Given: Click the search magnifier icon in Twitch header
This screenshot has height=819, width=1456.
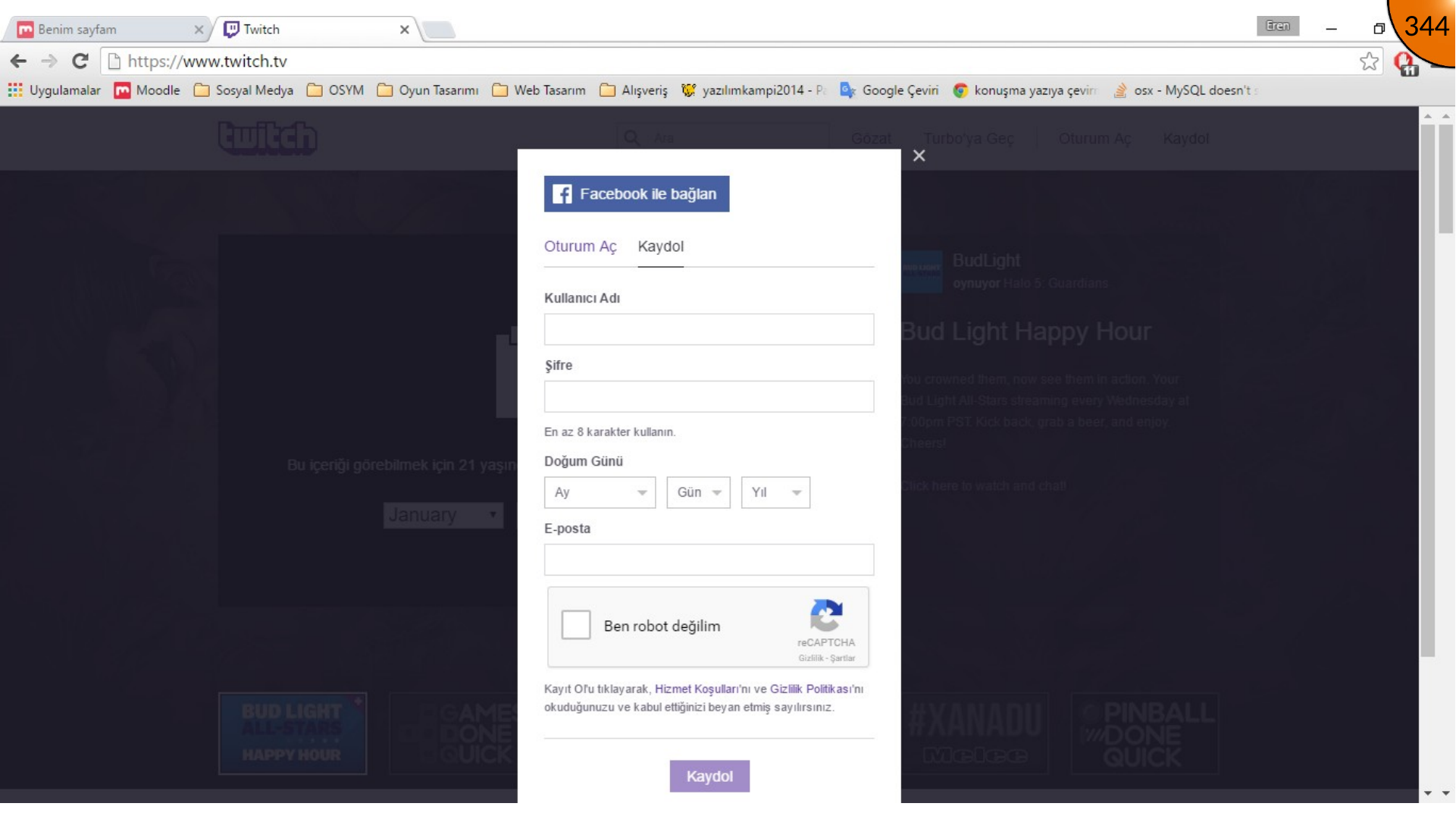Looking at the screenshot, I should pos(631,138).
